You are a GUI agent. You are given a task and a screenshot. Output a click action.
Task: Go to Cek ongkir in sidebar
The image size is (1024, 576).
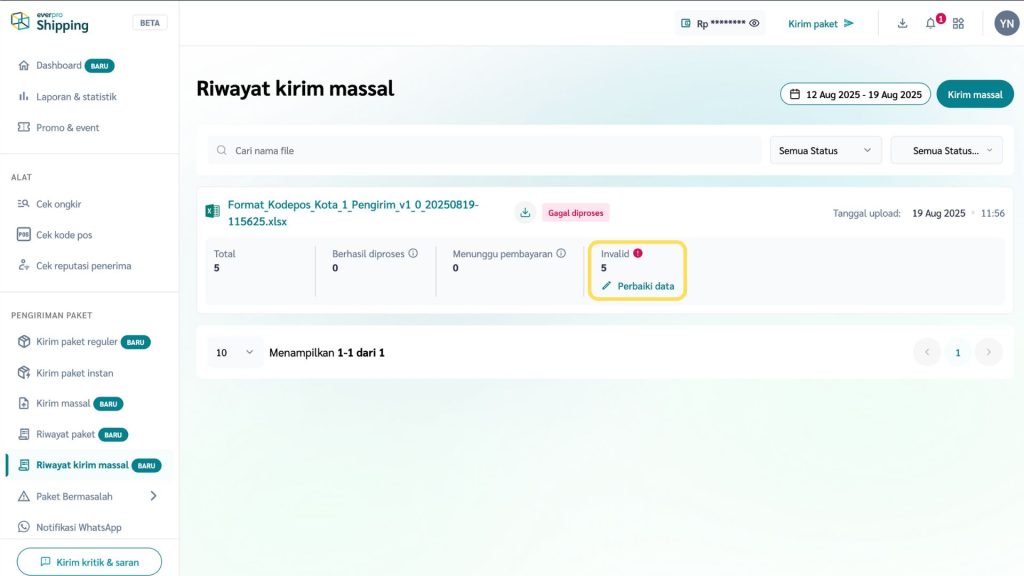click(58, 204)
